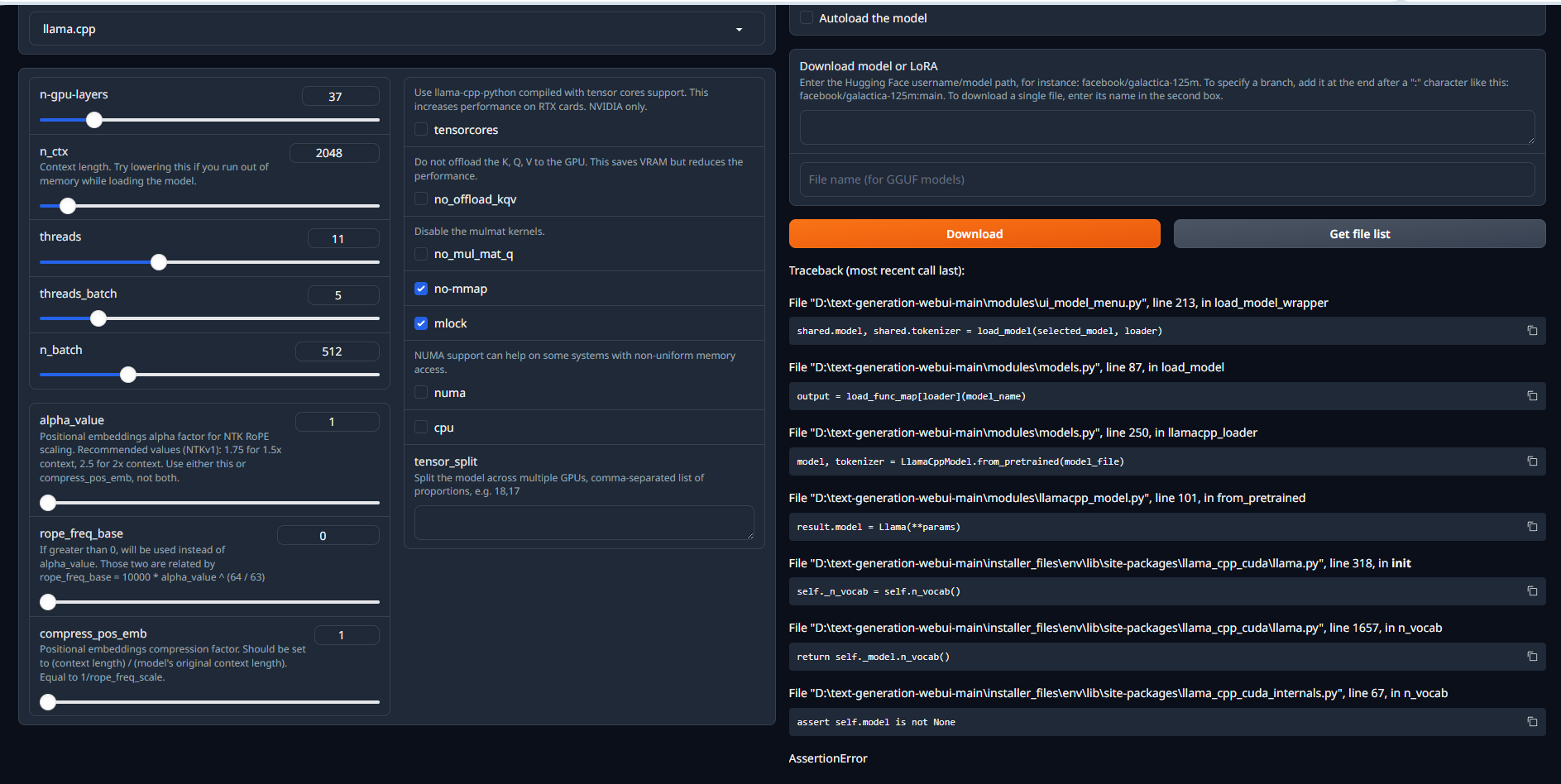Enable the numa checkbox
Image resolution: width=1561 pixels, height=784 pixels.
pos(421,393)
